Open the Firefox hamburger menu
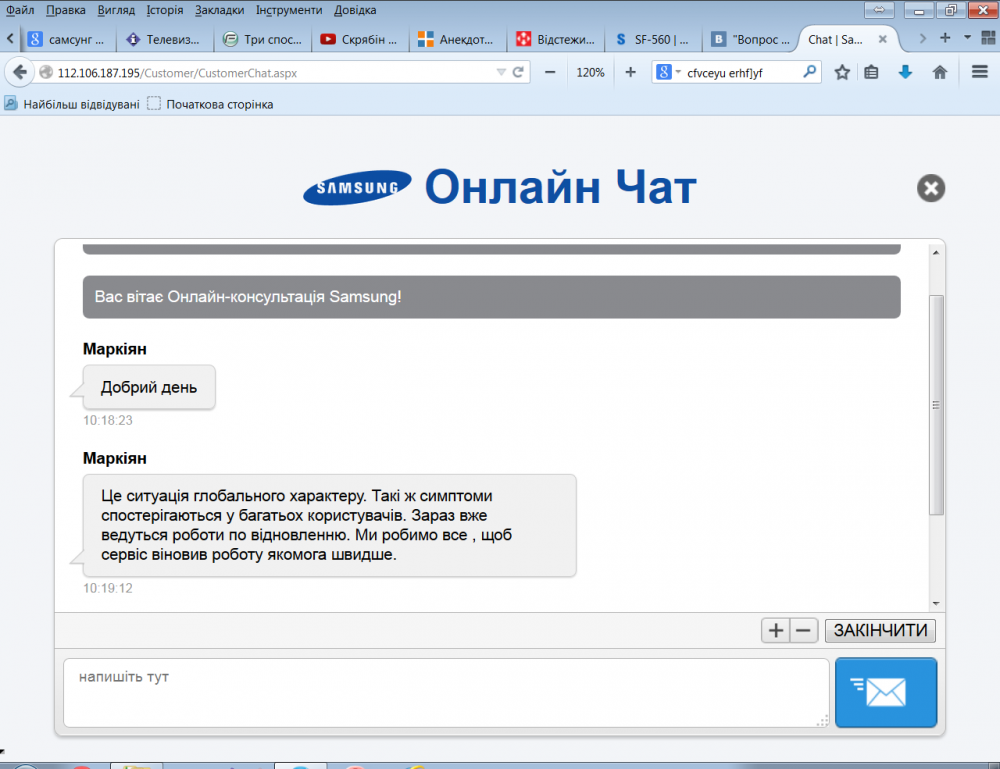Image resolution: width=1000 pixels, height=769 pixels. [980, 72]
